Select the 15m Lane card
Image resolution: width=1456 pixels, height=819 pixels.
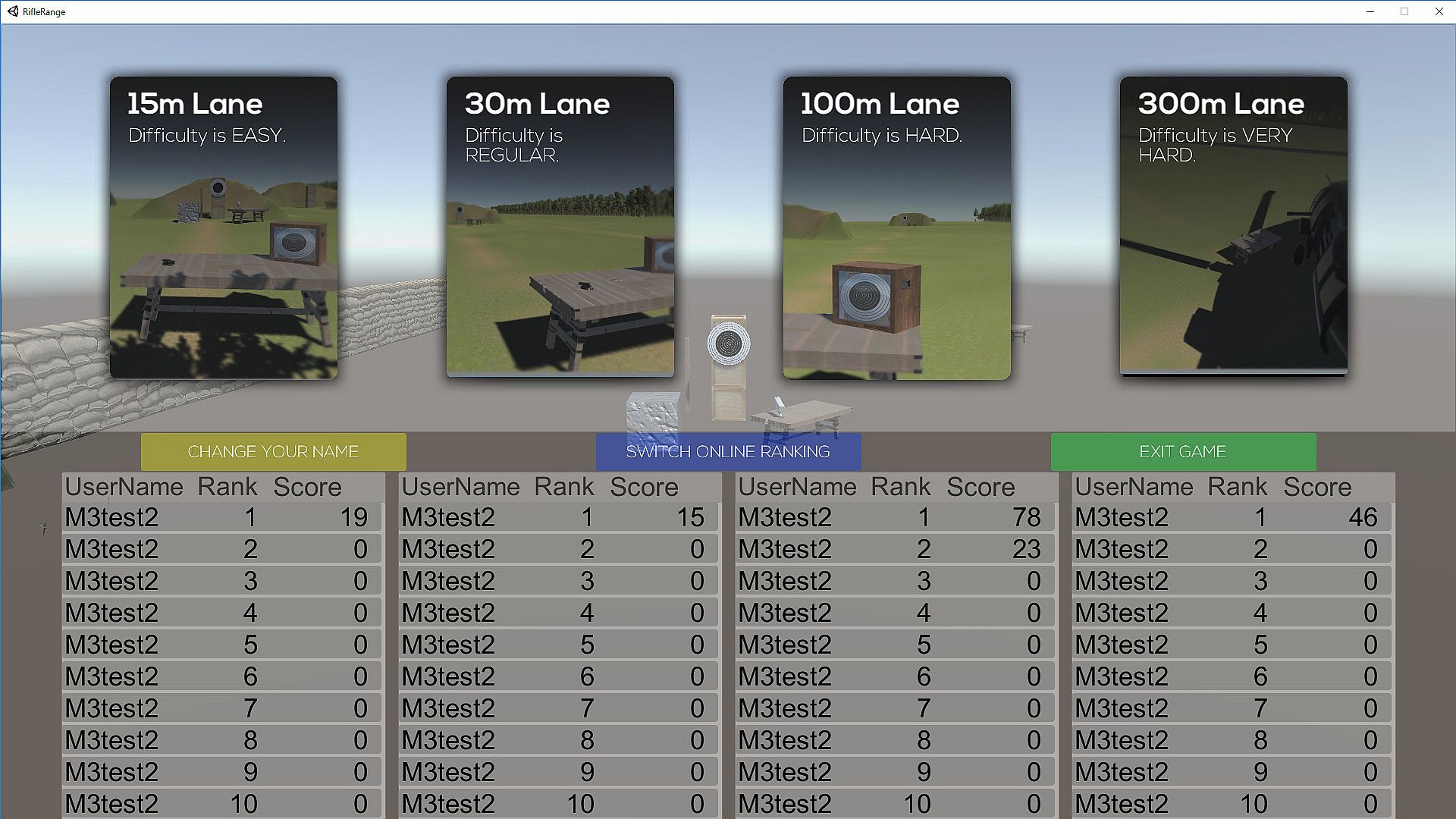point(223,227)
